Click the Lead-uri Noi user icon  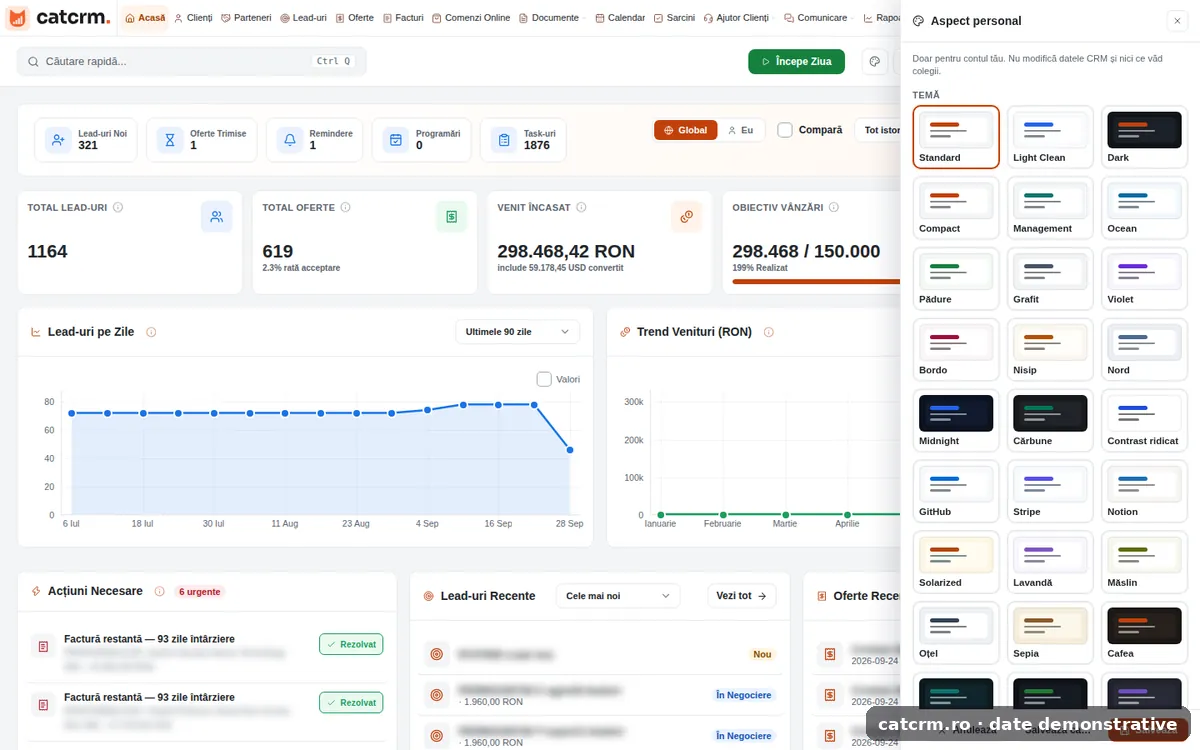[58, 140]
